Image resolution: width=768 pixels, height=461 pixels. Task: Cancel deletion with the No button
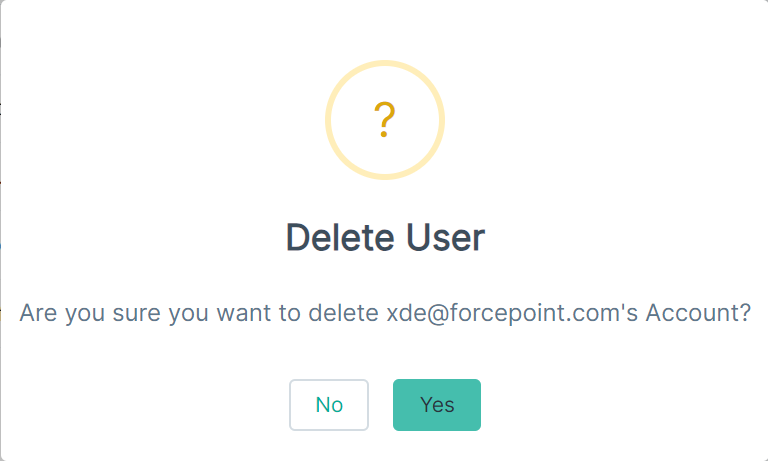pyautogui.click(x=329, y=405)
